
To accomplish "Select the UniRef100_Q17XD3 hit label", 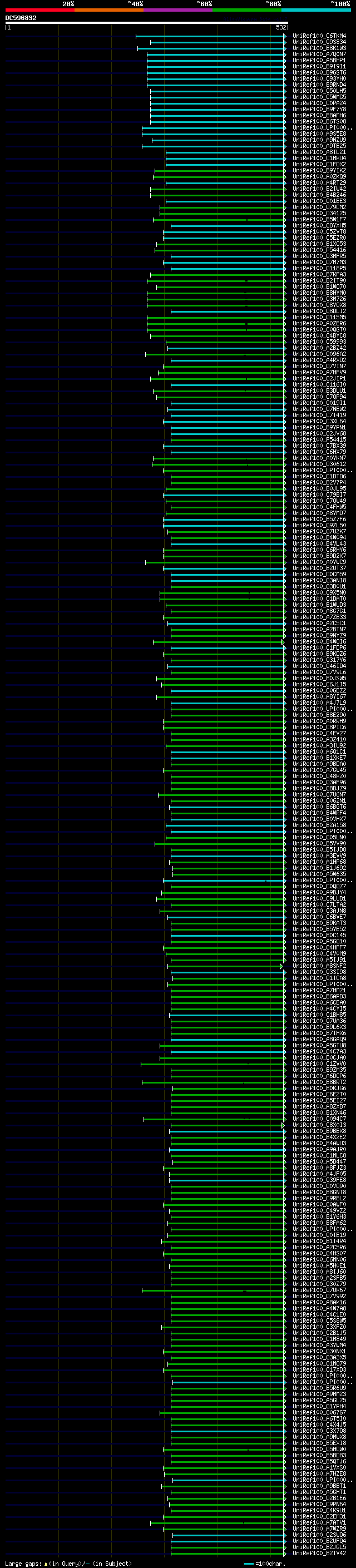I will click(x=319, y=1369).
